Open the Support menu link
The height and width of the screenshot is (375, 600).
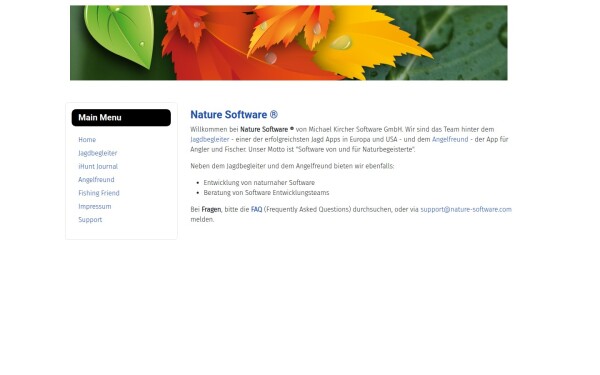90,220
